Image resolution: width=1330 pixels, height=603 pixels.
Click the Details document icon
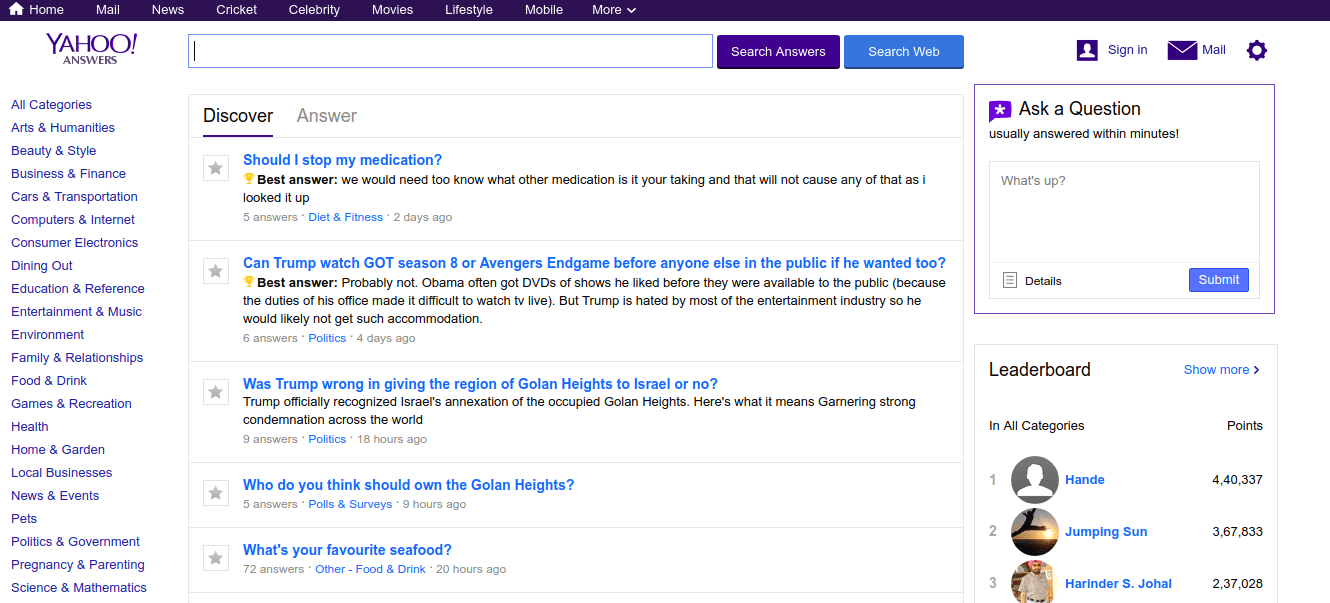pyautogui.click(x=1010, y=280)
